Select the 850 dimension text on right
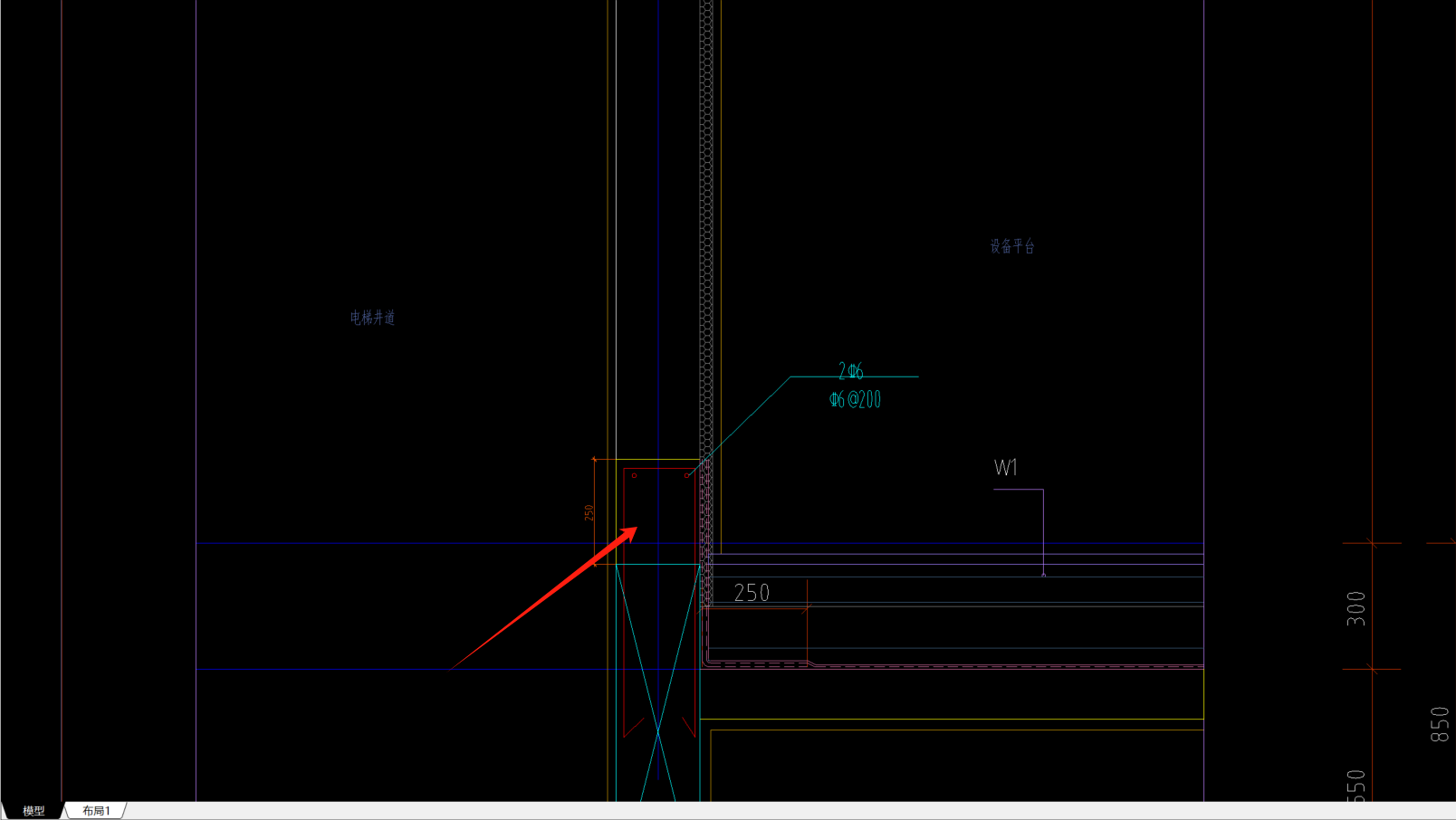The height and width of the screenshot is (820, 1456). pos(1440,725)
